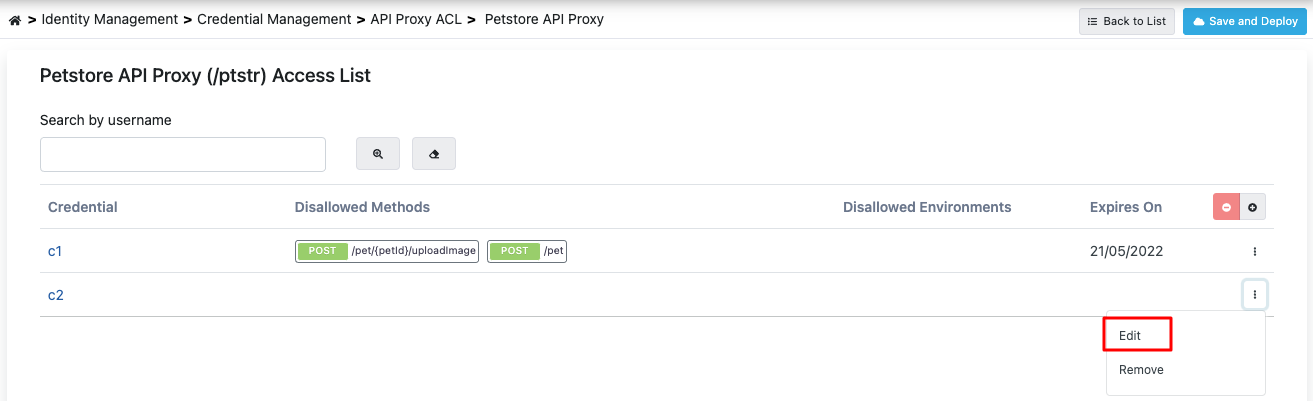The width and height of the screenshot is (1313, 401).
Task: Click the home icon in breadcrumb
Action: coord(14,20)
